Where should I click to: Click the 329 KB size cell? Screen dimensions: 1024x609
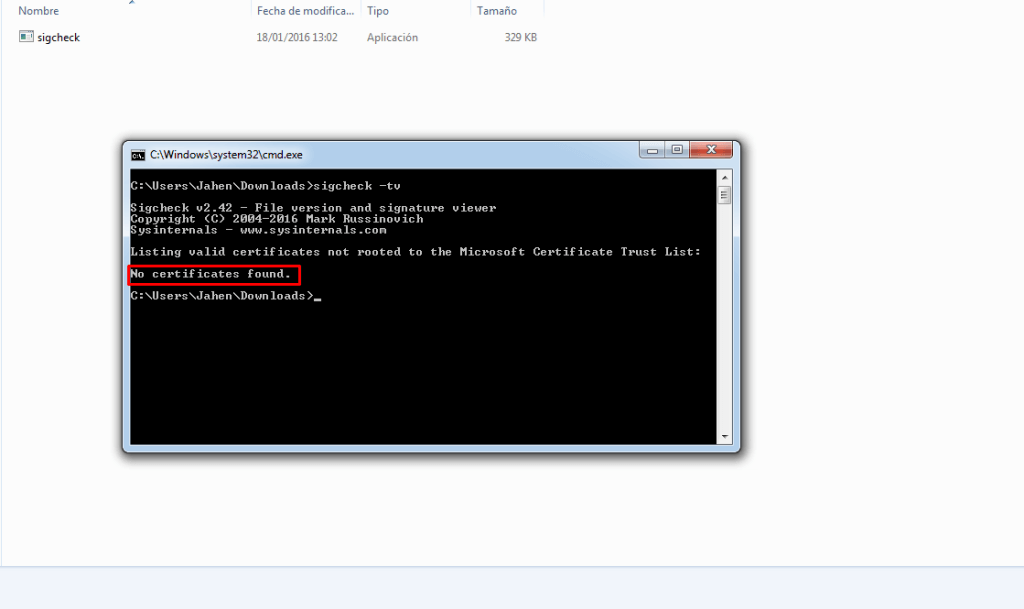click(x=520, y=37)
